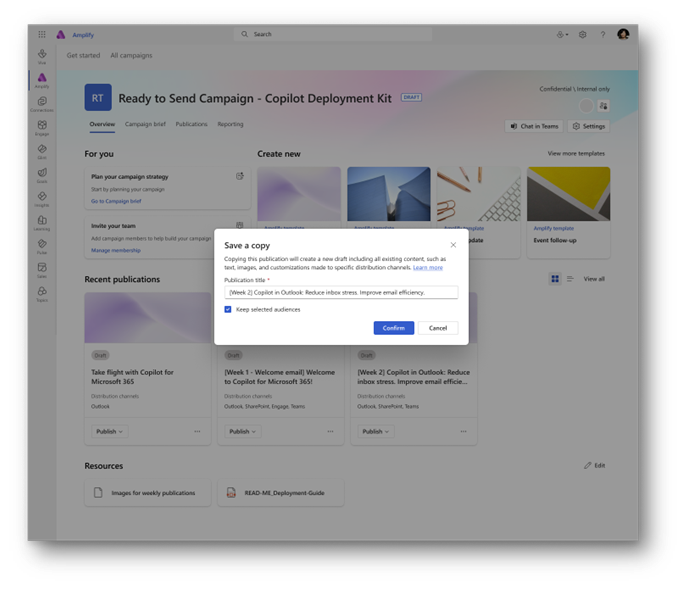Click View more templates link
The height and width of the screenshot is (593, 687).
point(576,153)
